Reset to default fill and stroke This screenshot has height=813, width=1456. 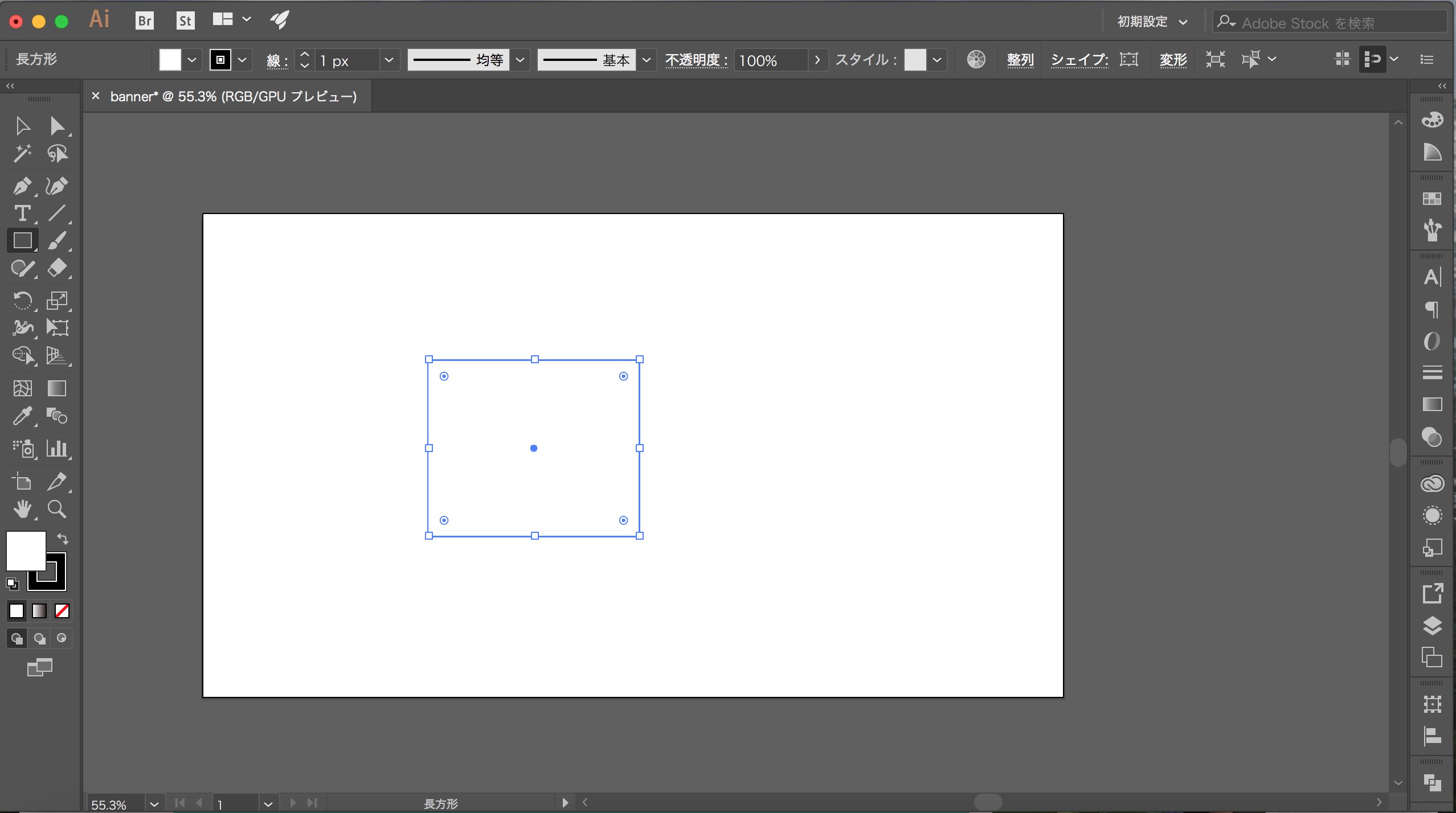pyautogui.click(x=13, y=584)
